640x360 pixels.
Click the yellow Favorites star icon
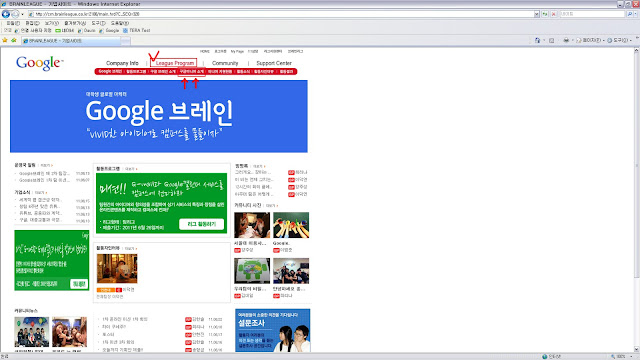[5, 40]
